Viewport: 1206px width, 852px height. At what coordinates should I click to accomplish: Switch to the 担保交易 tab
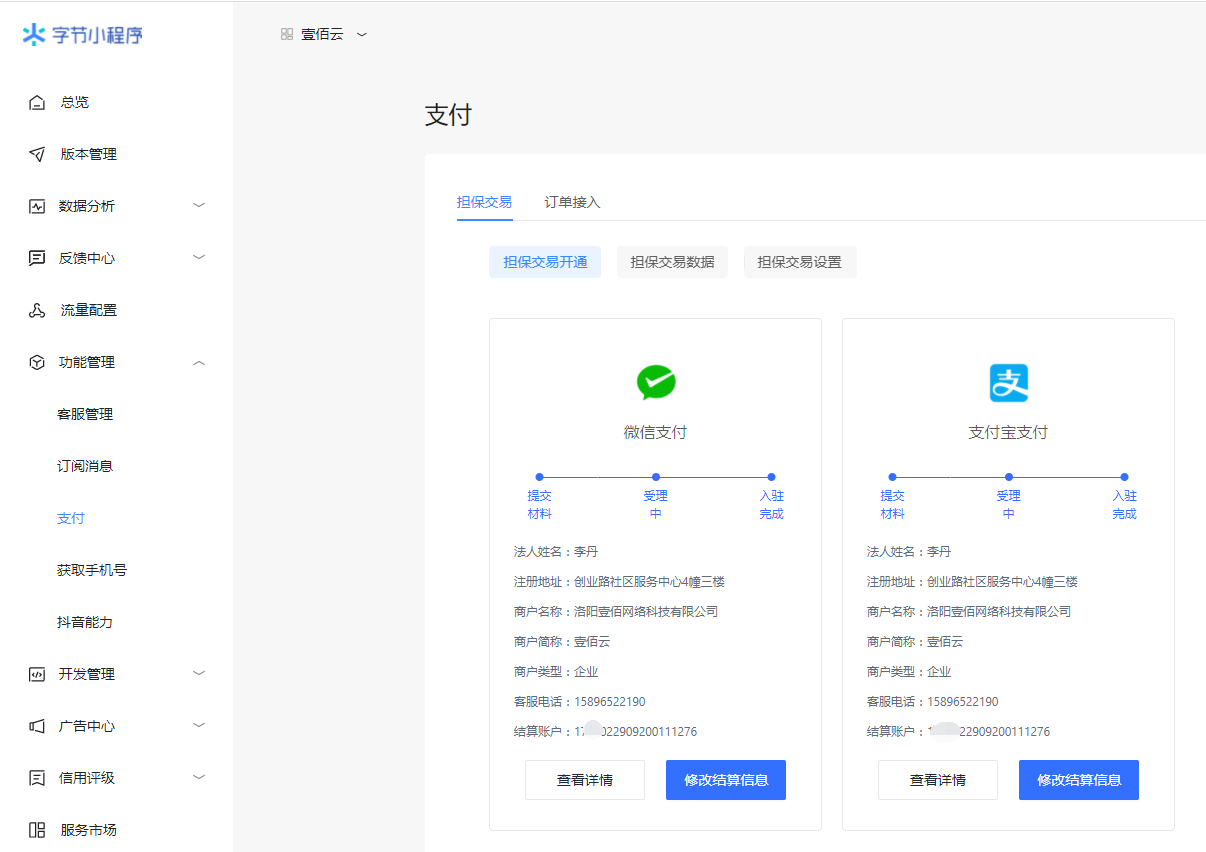pos(485,202)
